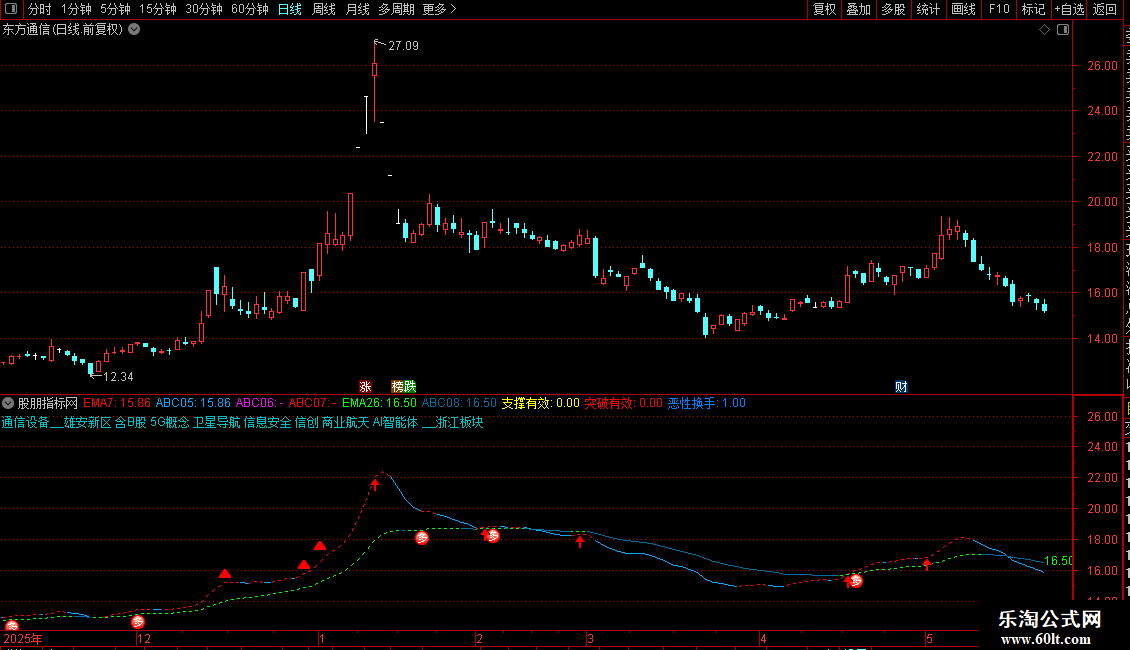Click the EMA7: 15.86 indicator value
Screen dimensions: 1130x650
coord(117,403)
